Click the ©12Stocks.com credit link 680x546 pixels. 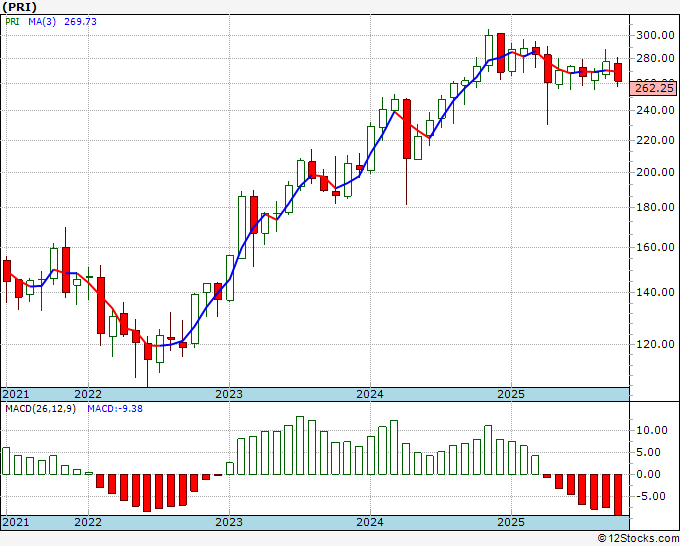638,539
